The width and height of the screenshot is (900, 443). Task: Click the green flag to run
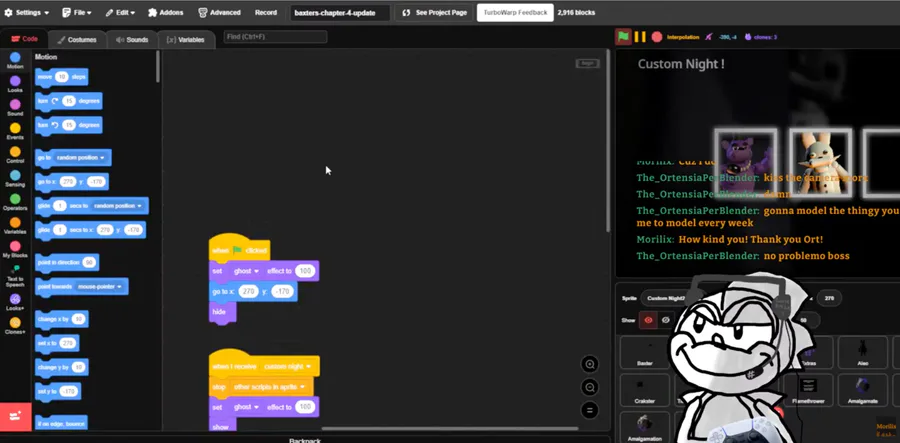coord(623,37)
